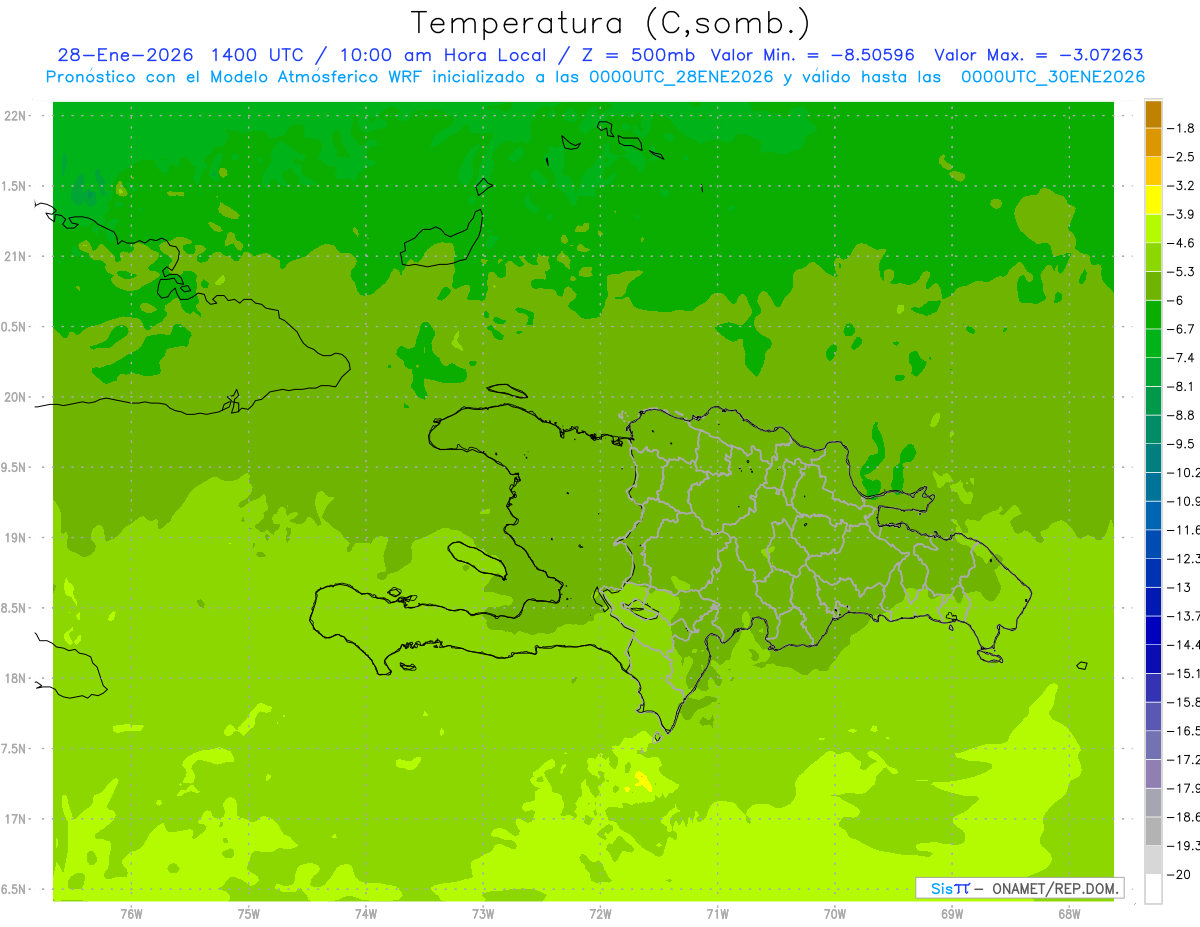Click the dark orange swatch above -1.8
Viewport: 1200px width, 927px height.
pos(1153,114)
